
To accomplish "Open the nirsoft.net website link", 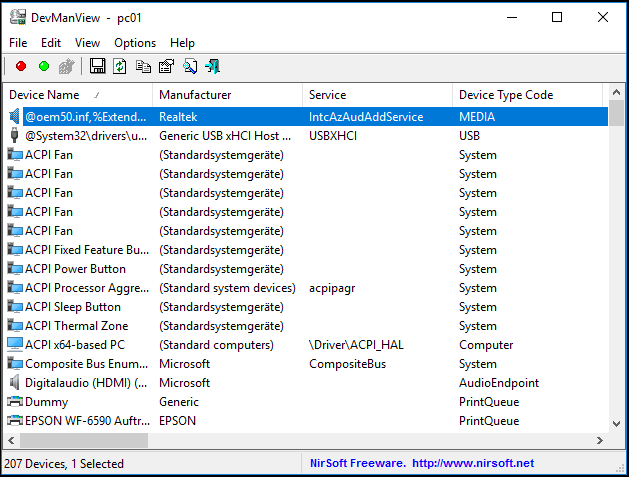I will click(472, 463).
